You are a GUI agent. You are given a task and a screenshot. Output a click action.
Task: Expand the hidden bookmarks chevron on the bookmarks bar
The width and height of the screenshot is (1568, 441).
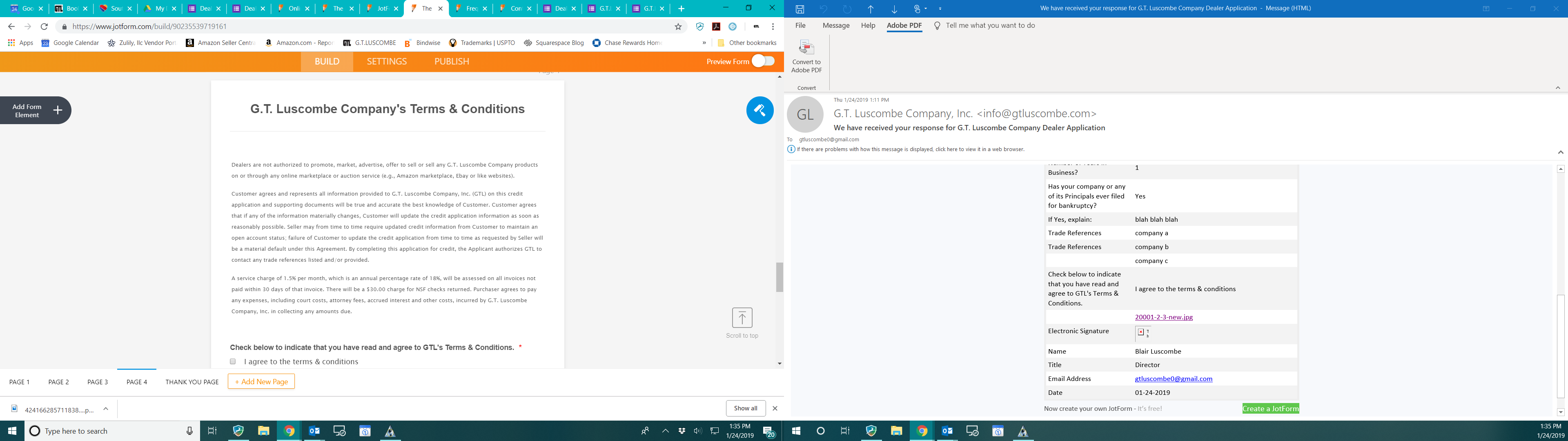(704, 42)
